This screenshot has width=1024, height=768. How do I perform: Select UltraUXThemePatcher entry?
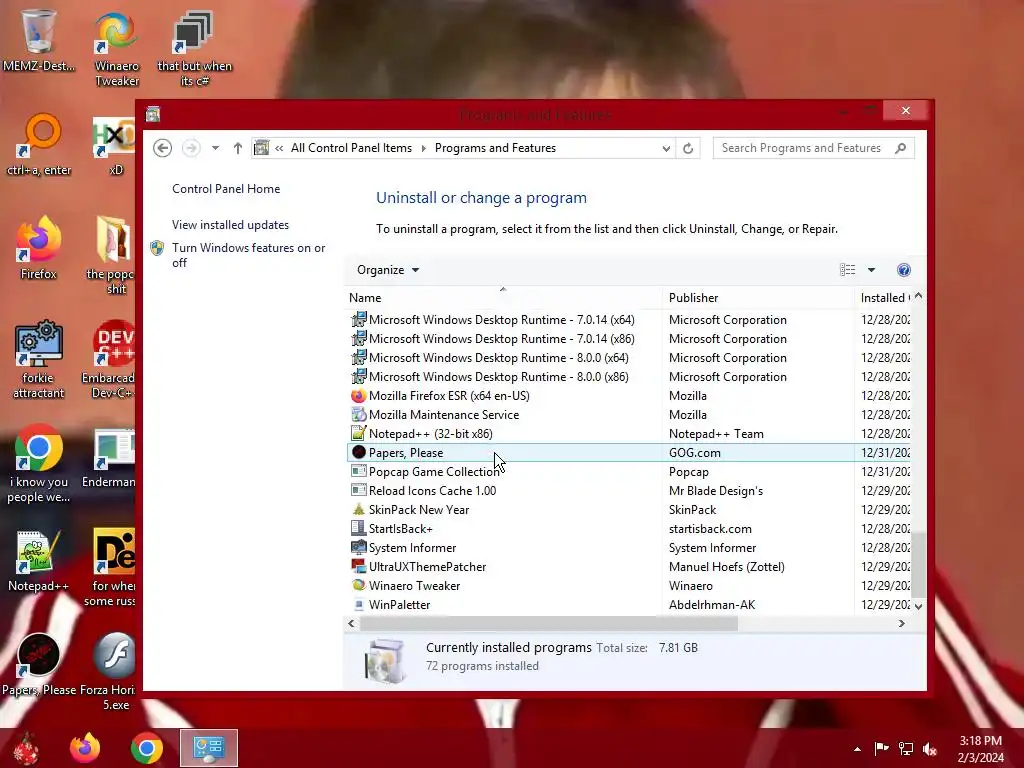[x=629, y=567]
